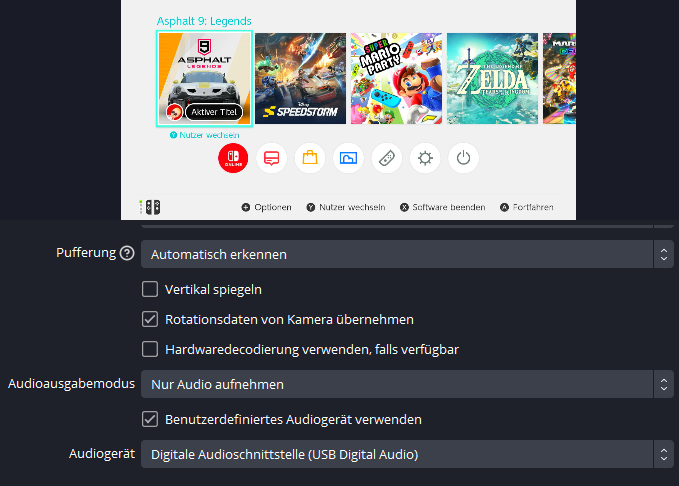
Task: Click the Pufferung help question-mark icon
Action: [127, 253]
